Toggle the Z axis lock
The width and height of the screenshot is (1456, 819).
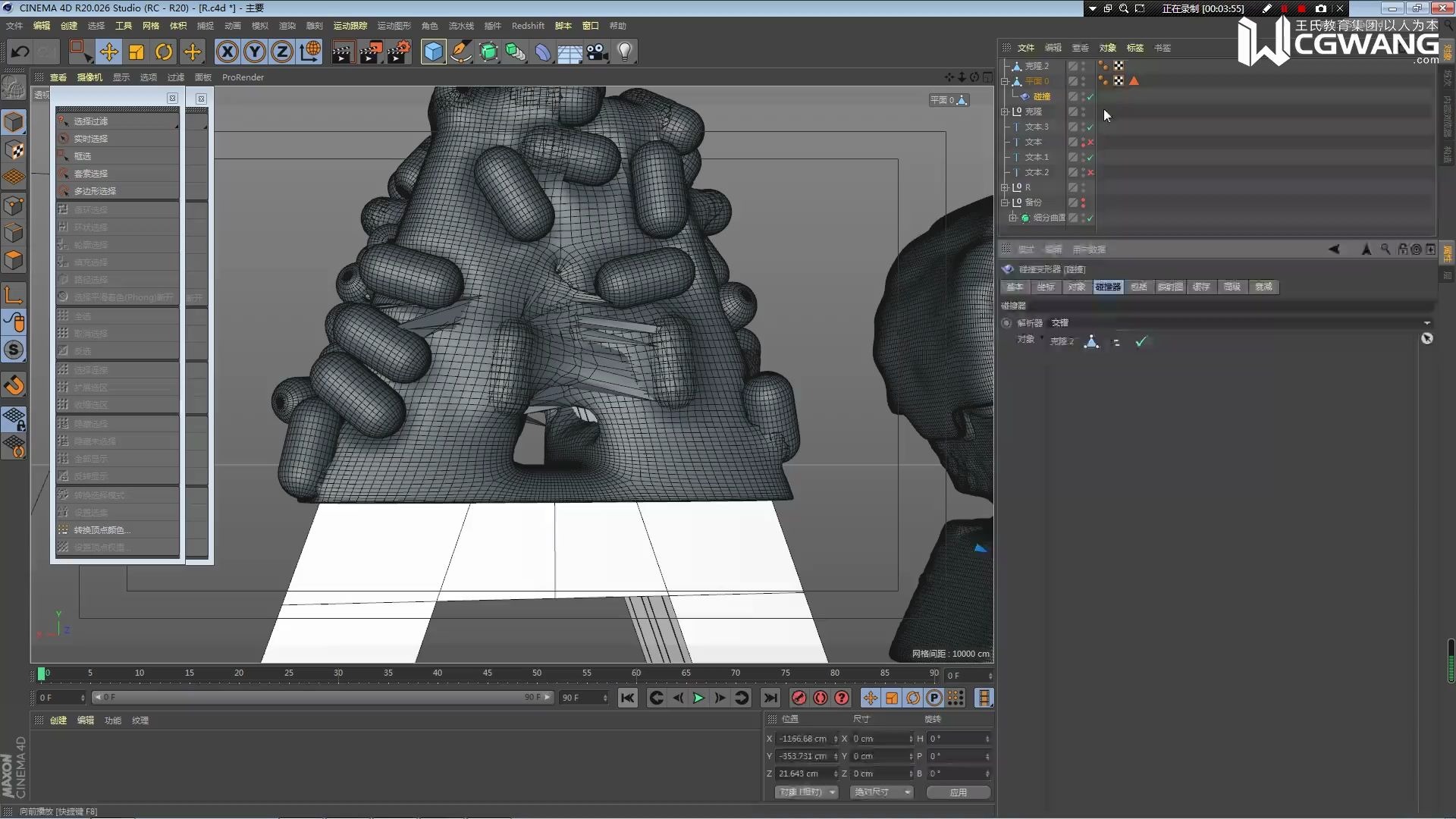(281, 52)
